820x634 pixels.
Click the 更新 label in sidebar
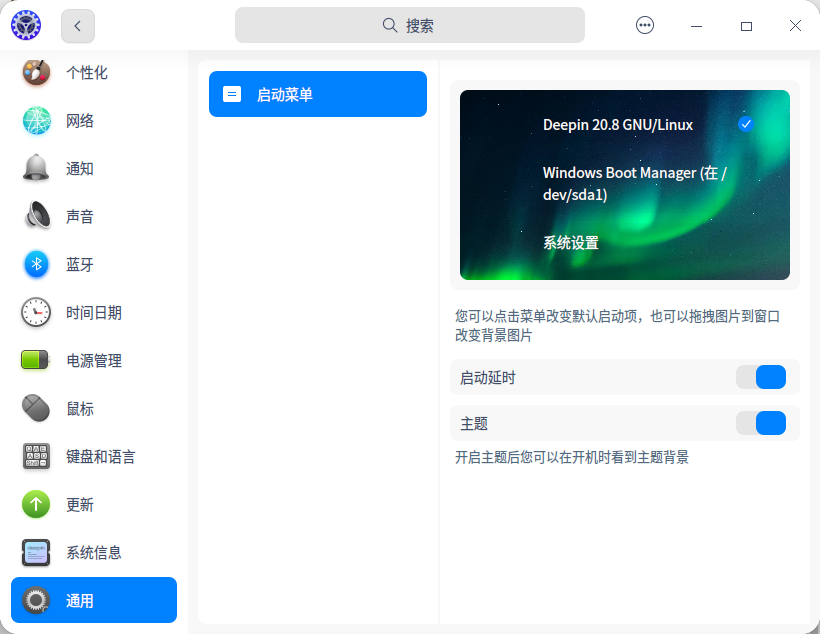[80, 505]
